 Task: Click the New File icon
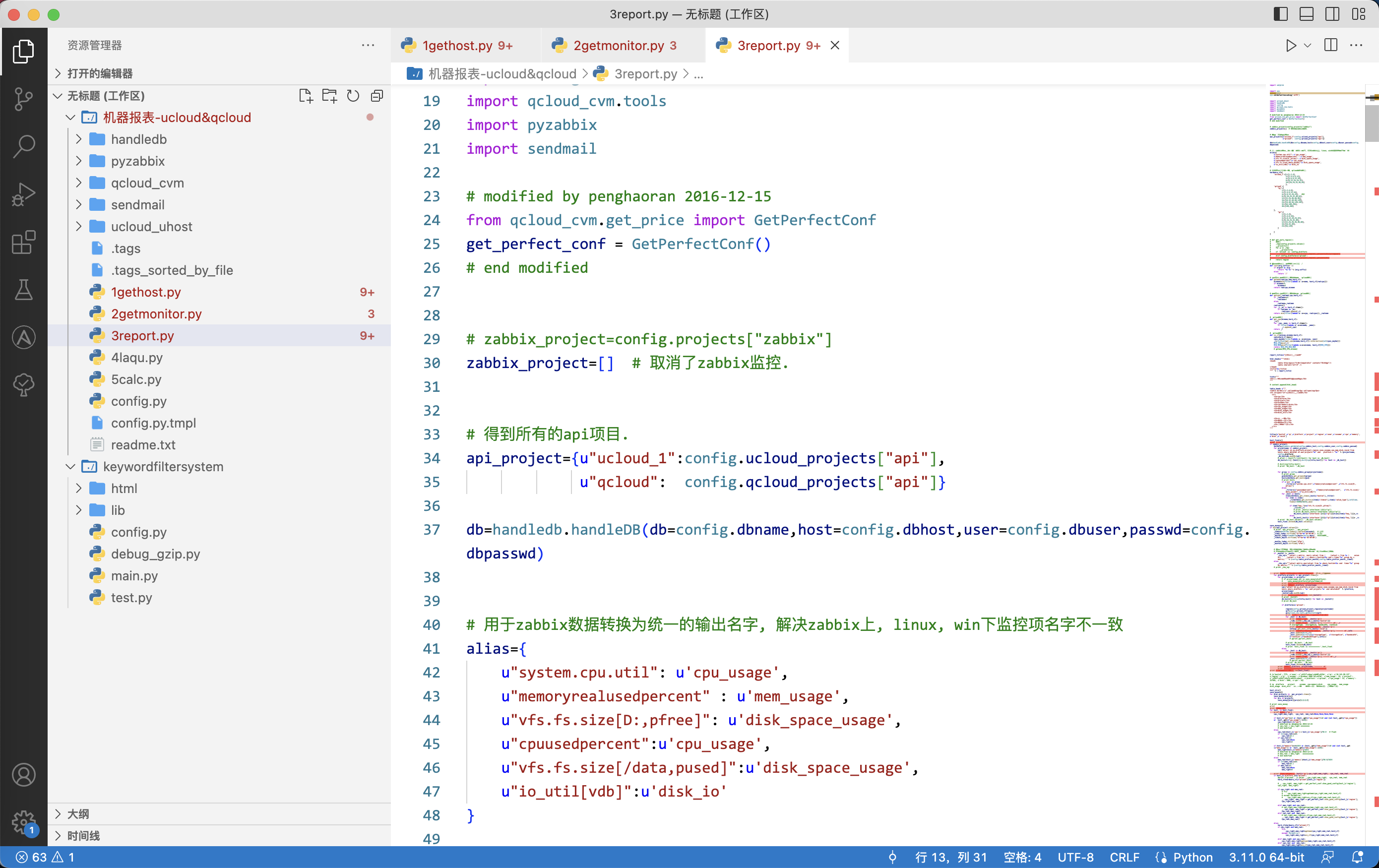click(x=306, y=96)
